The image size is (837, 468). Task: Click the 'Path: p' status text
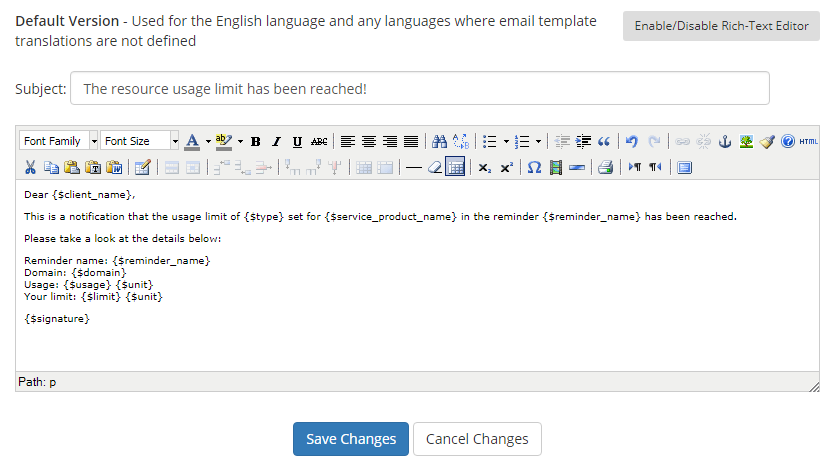pos(37,382)
